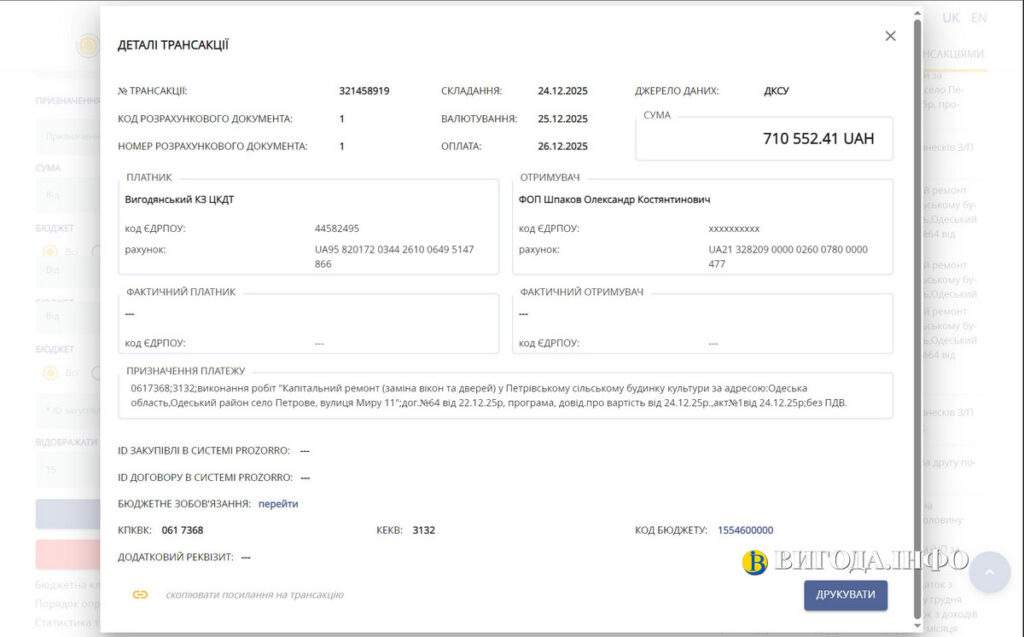Open the 'перейти' budget obligation link
The height and width of the screenshot is (637, 1024).
pyautogui.click(x=278, y=504)
